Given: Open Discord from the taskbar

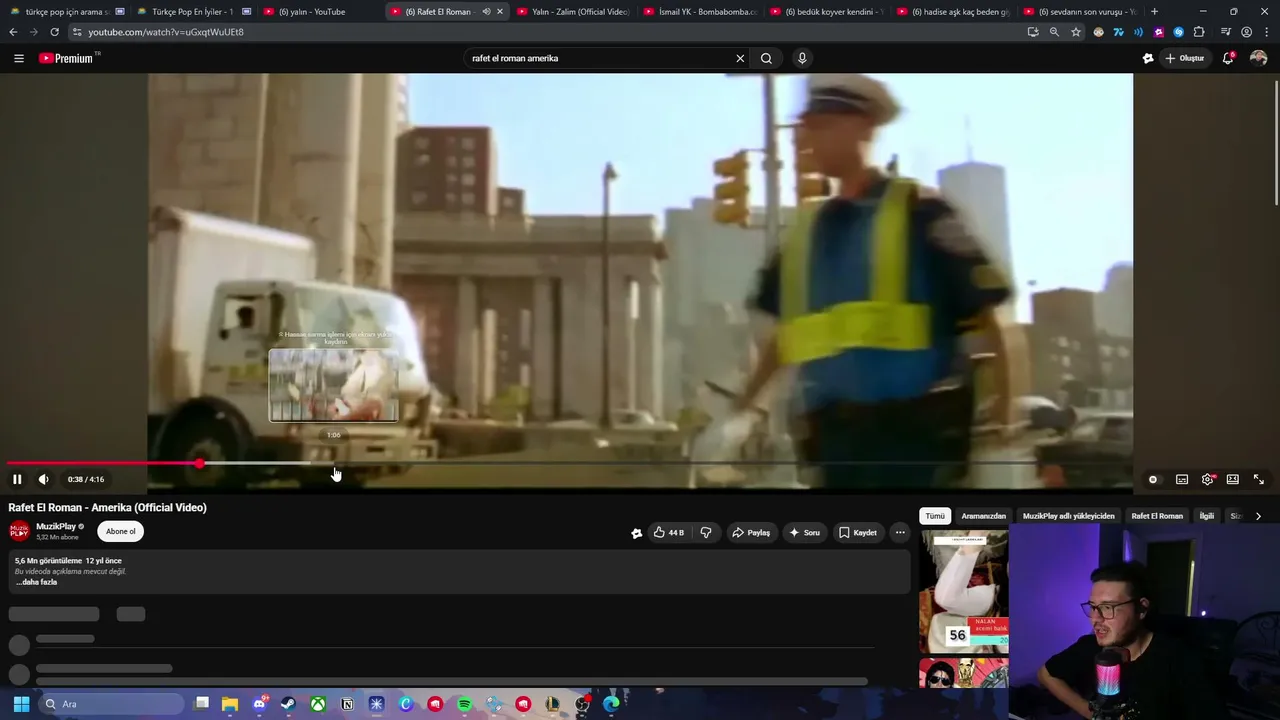Looking at the screenshot, I should (x=260, y=704).
